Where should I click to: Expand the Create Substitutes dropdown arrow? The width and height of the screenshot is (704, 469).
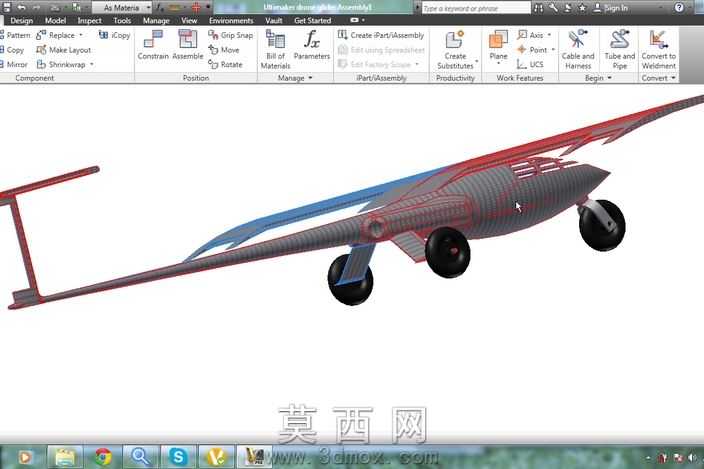tap(476, 61)
